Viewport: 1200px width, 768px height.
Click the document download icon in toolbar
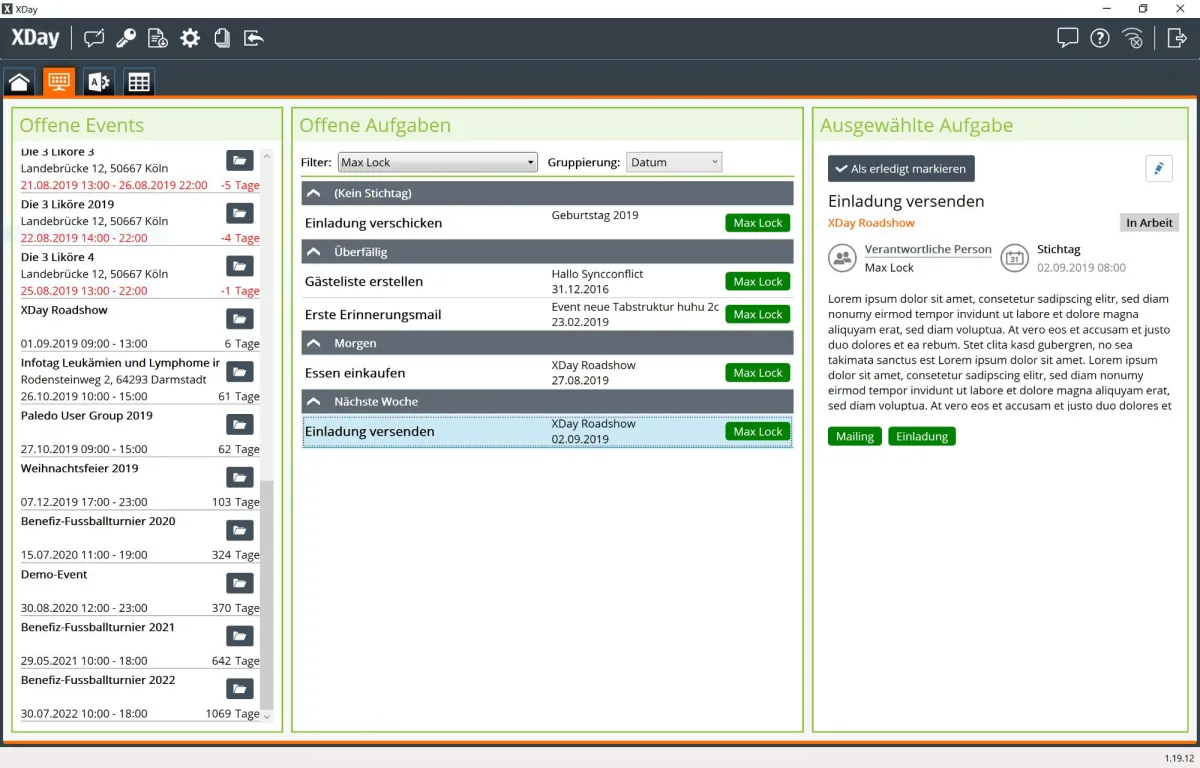pyautogui.click(x=157, y=39)
